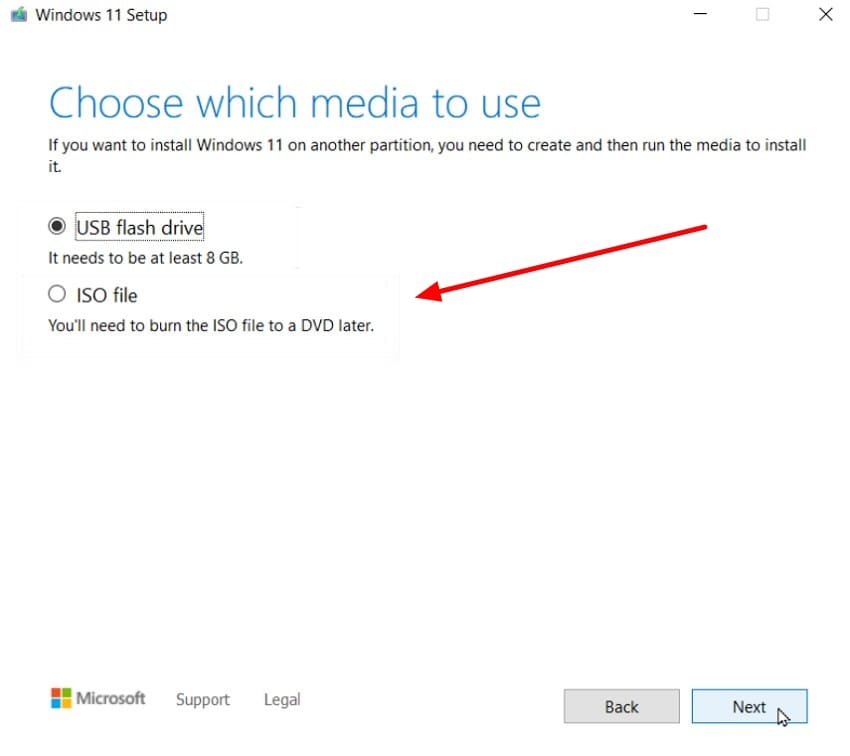Click the 'burn the ISO file to a DVD' note

[x=211, y=326]
